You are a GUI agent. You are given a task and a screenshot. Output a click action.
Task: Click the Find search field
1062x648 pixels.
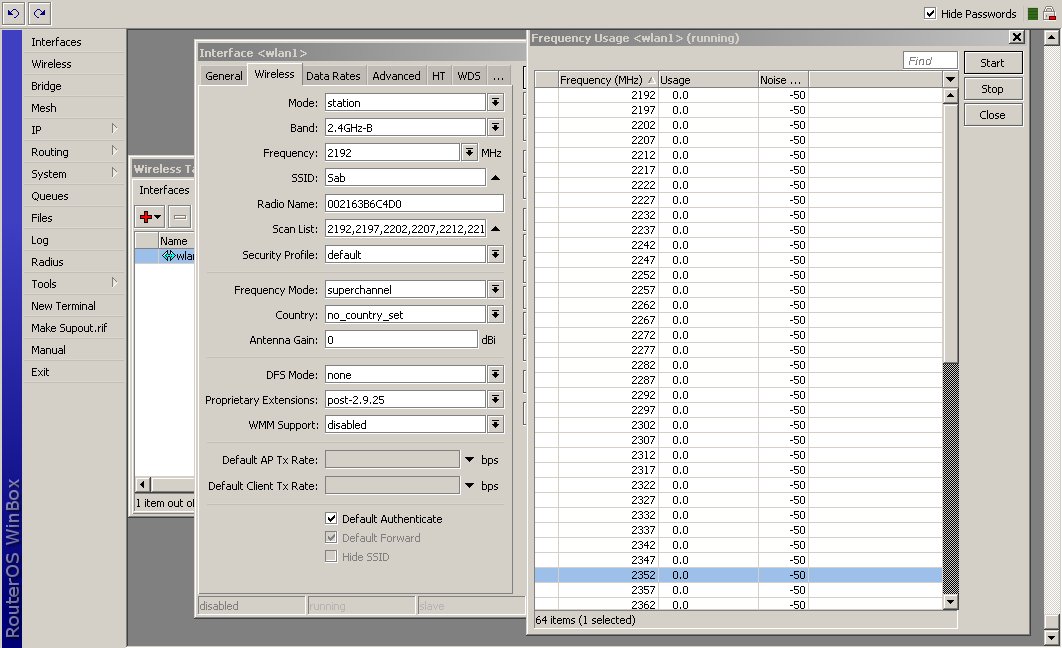point(930,61)
